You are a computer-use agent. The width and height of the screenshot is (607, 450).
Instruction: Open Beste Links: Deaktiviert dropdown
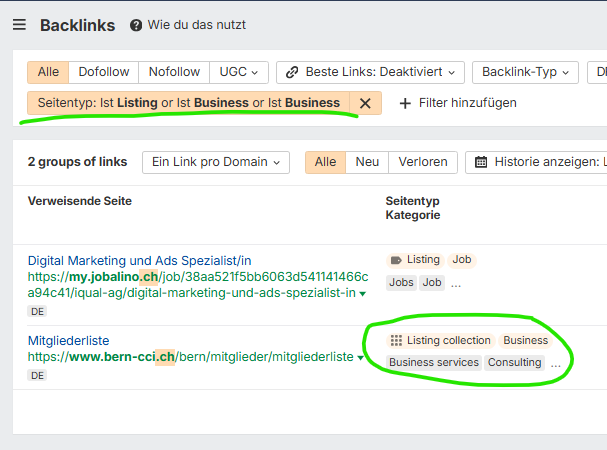(x=370, y=72)
